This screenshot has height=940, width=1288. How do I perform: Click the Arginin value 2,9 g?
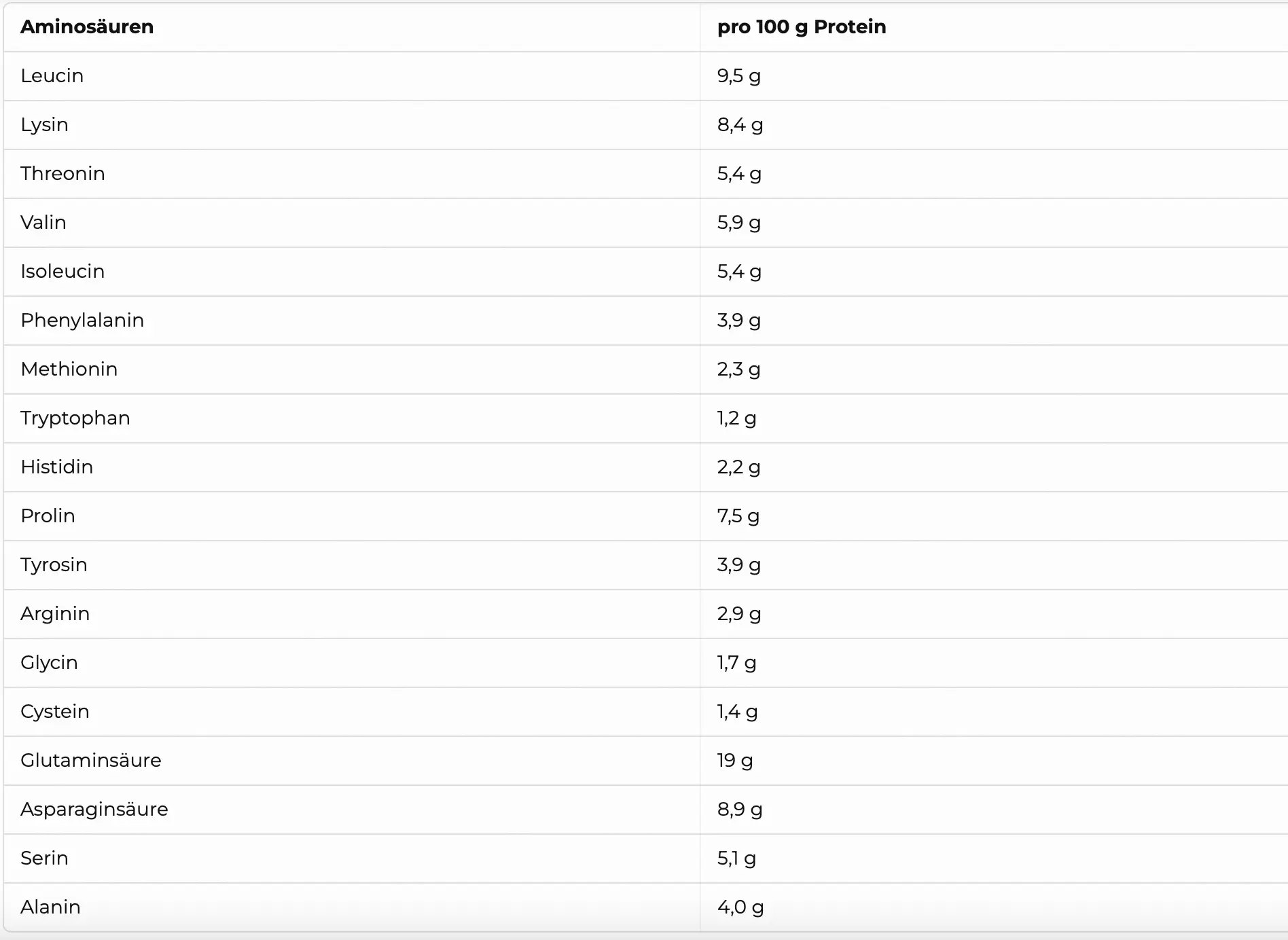tap(739, 614)
